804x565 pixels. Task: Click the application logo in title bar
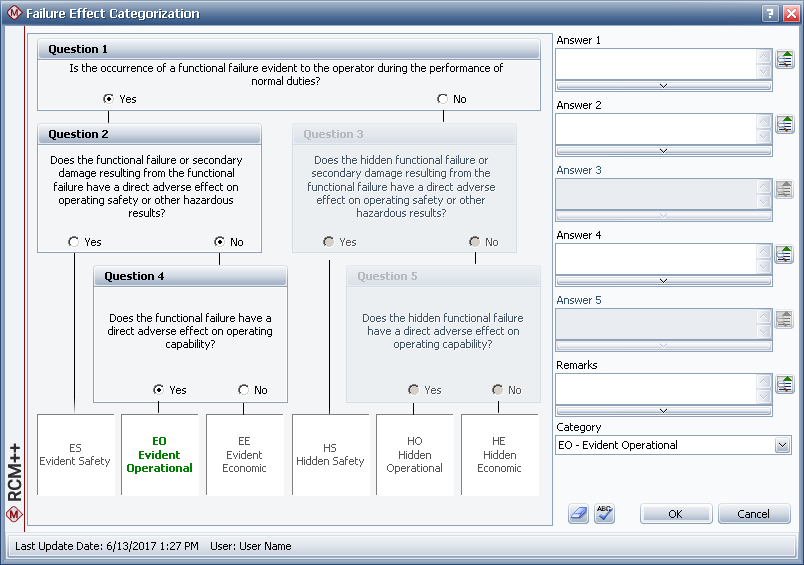click(x=12, y=14)
